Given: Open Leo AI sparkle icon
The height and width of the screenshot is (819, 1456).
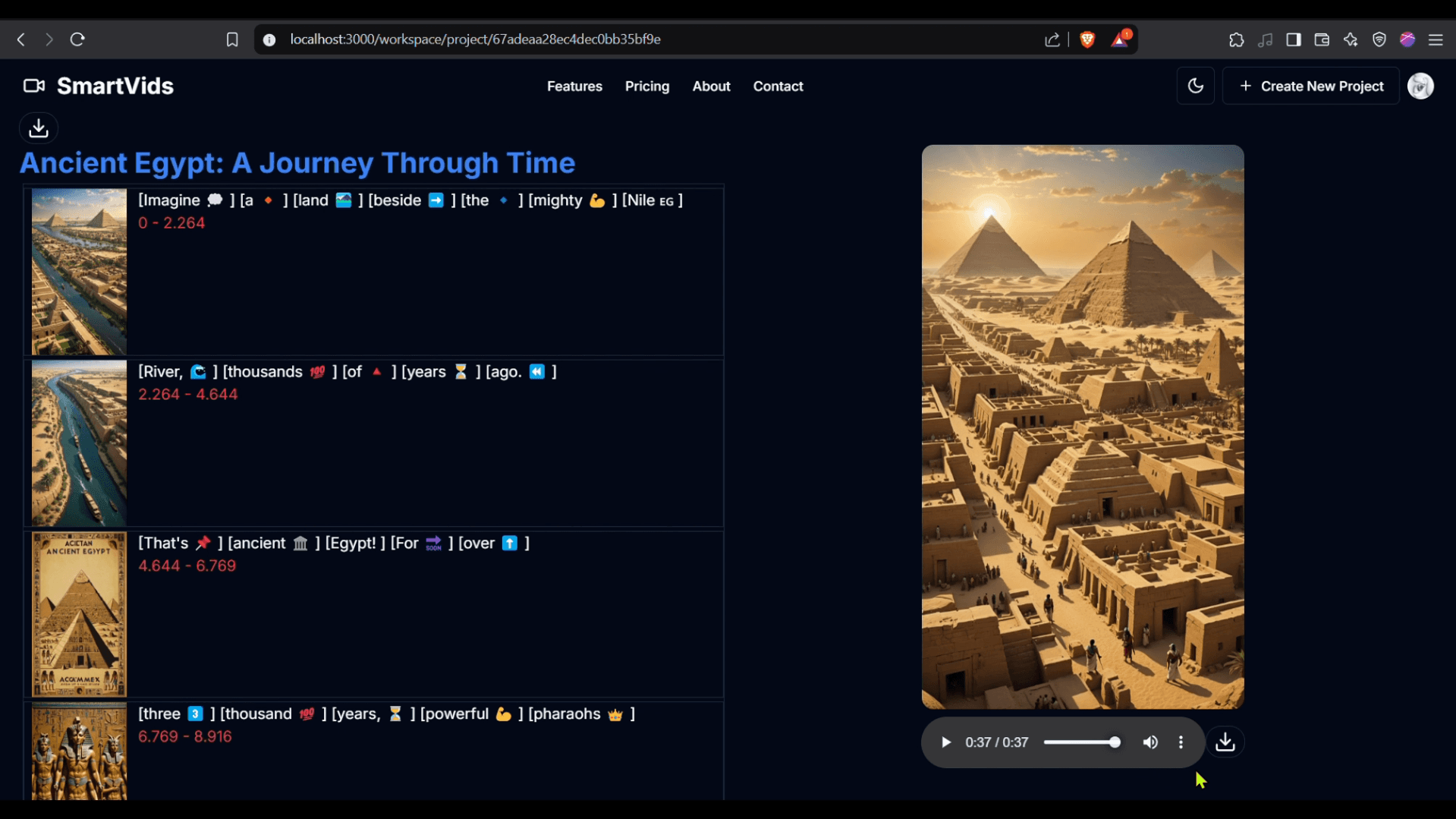Looking at the screenshot, I should pyautogui.click(x=1351, y=39).
